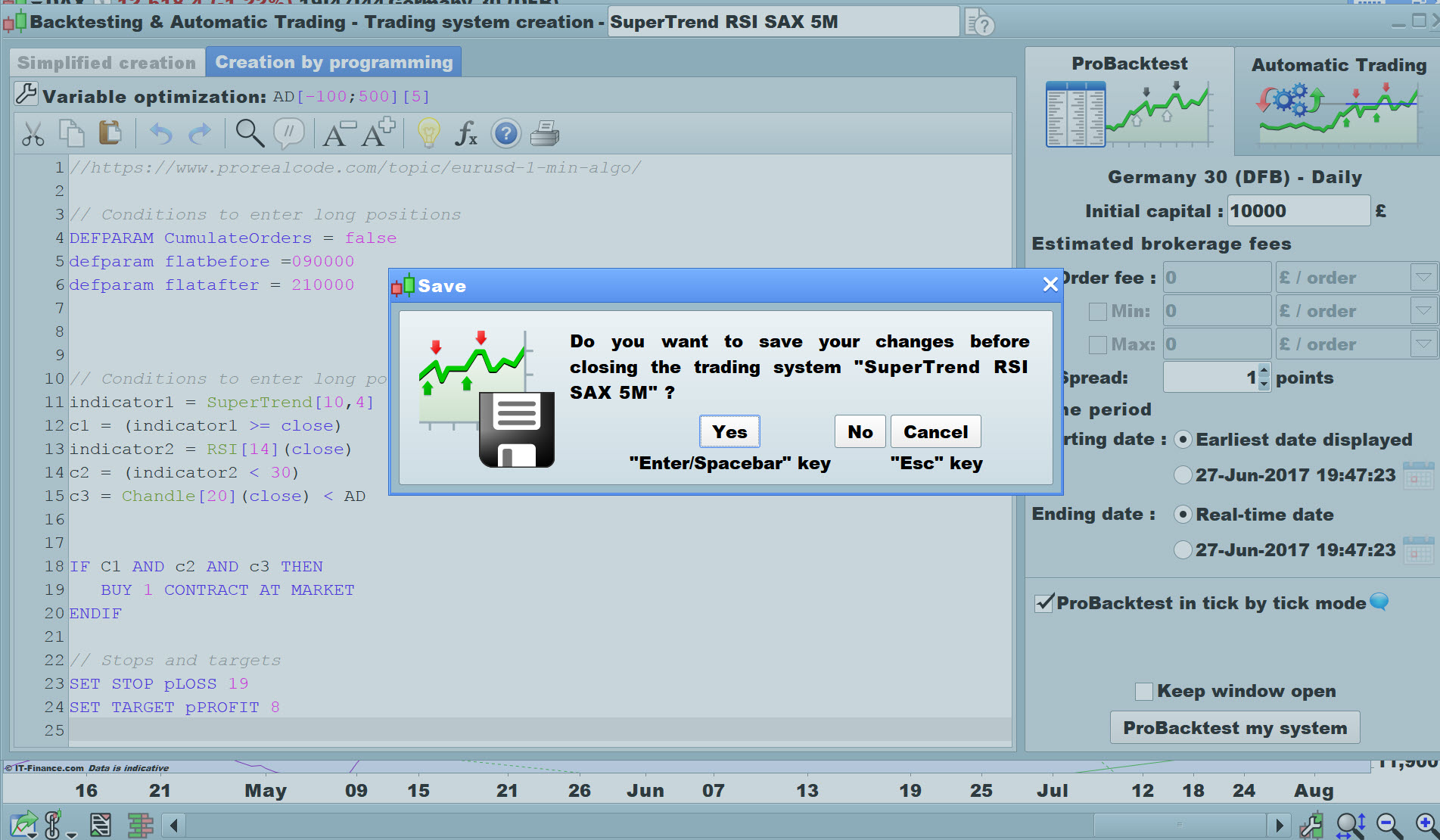The height and width of the screenshot is (840, 1440).
Task: Click the chart horizontal scrollbar thumb
Action: click(x=1180, y=824)
